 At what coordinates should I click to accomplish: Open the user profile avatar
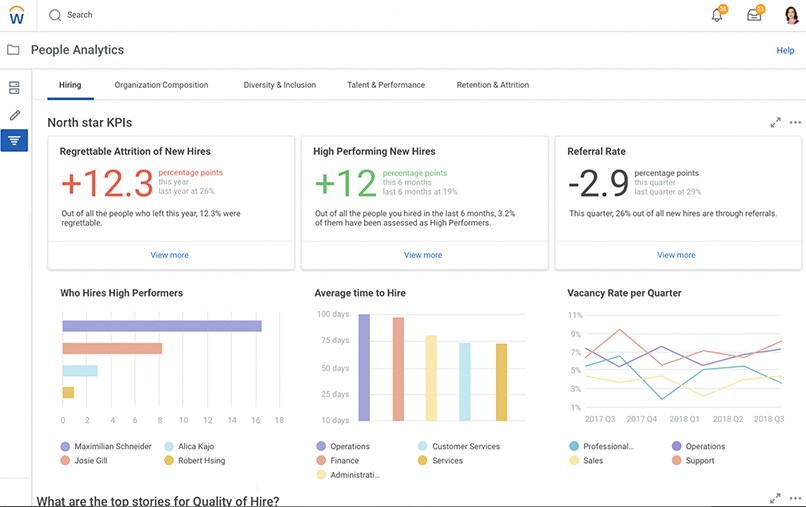[x=790, y=15]
